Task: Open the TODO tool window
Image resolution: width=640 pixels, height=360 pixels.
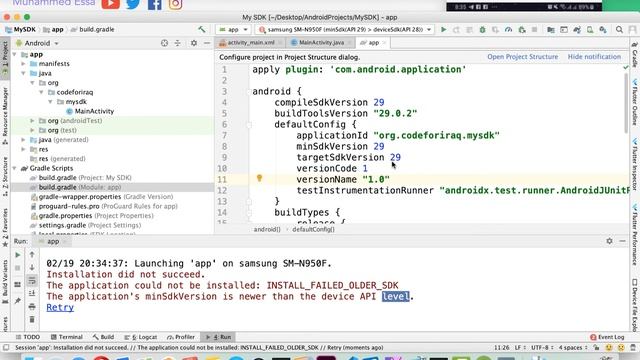Action: coord(27,337)
